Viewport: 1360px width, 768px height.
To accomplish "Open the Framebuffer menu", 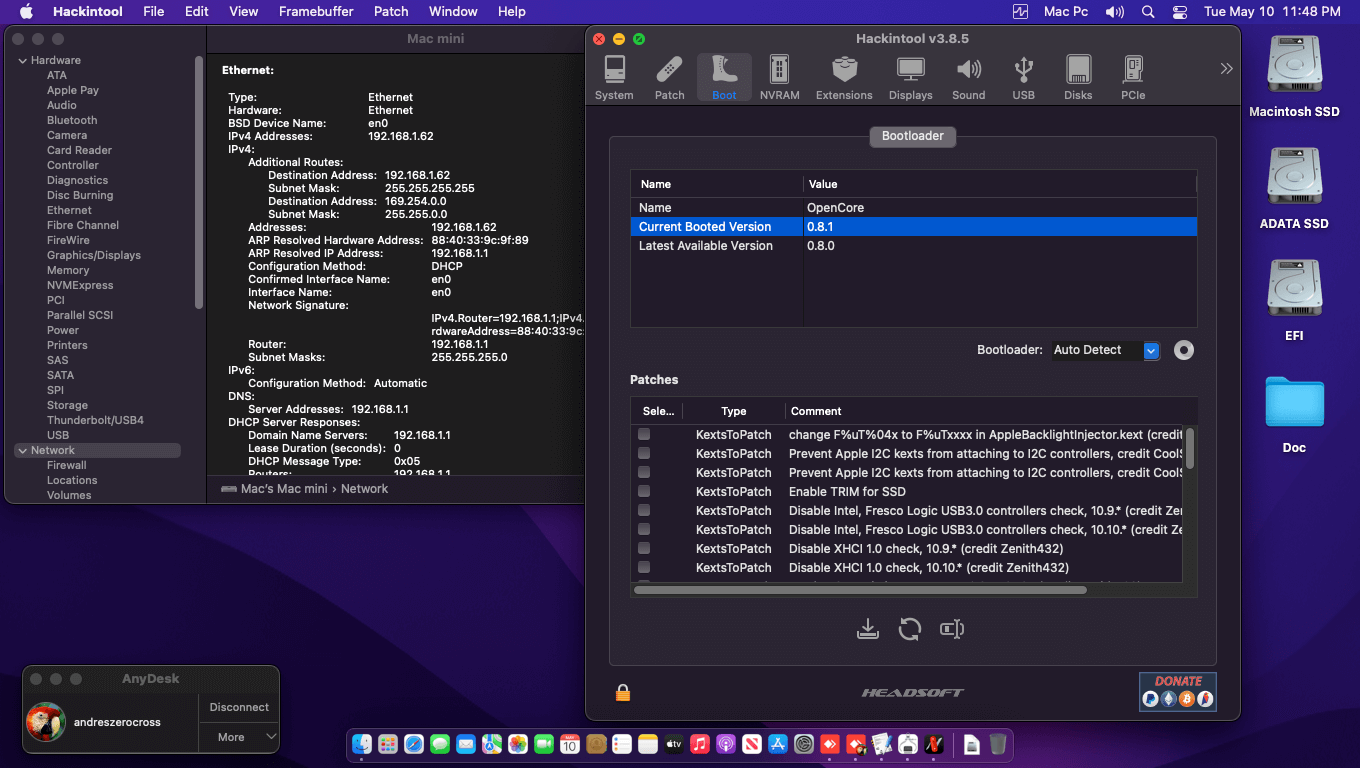I will (x=317, y=12).
